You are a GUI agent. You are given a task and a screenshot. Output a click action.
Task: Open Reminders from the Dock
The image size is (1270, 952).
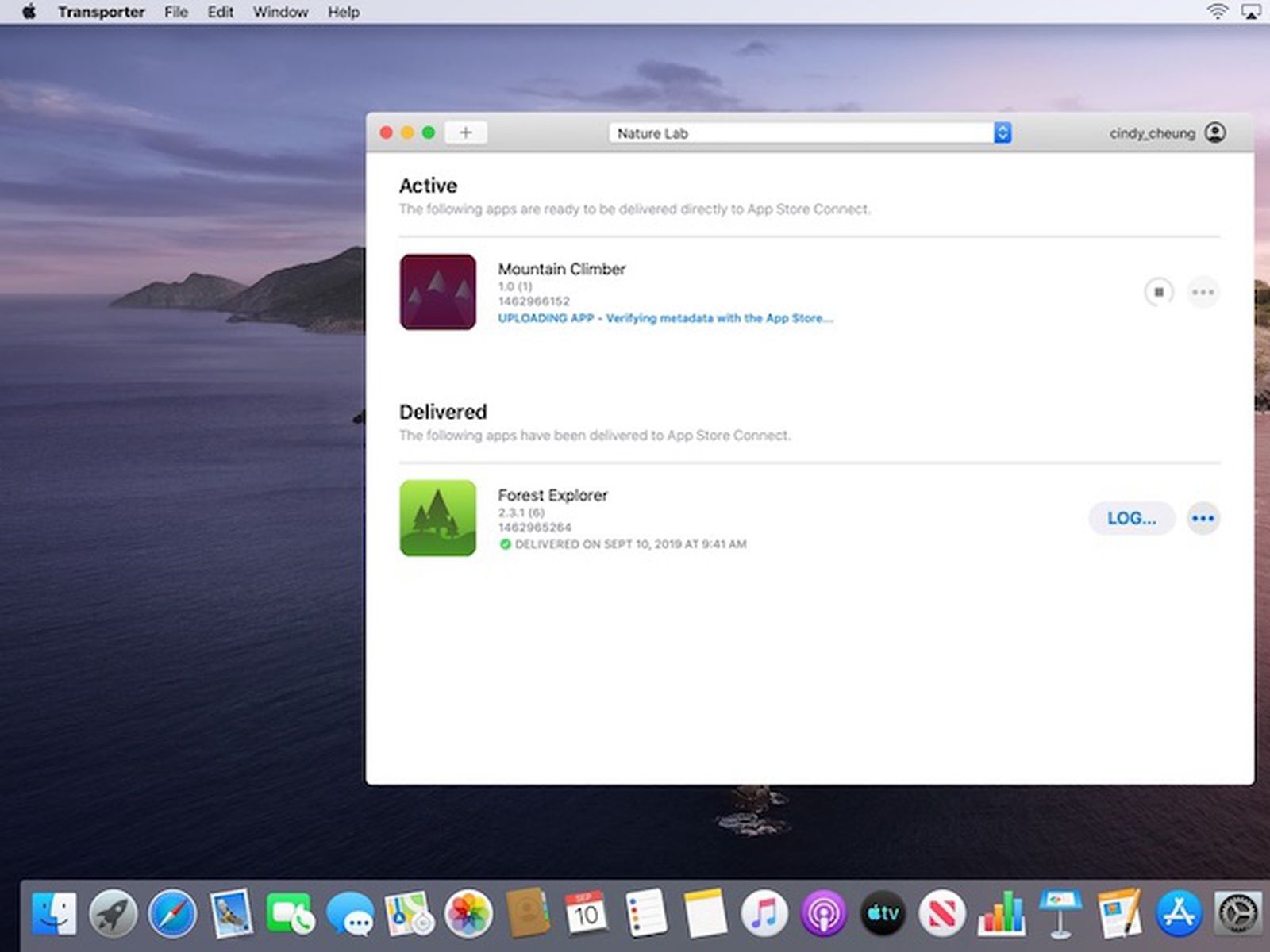click(x=645, y=913)
